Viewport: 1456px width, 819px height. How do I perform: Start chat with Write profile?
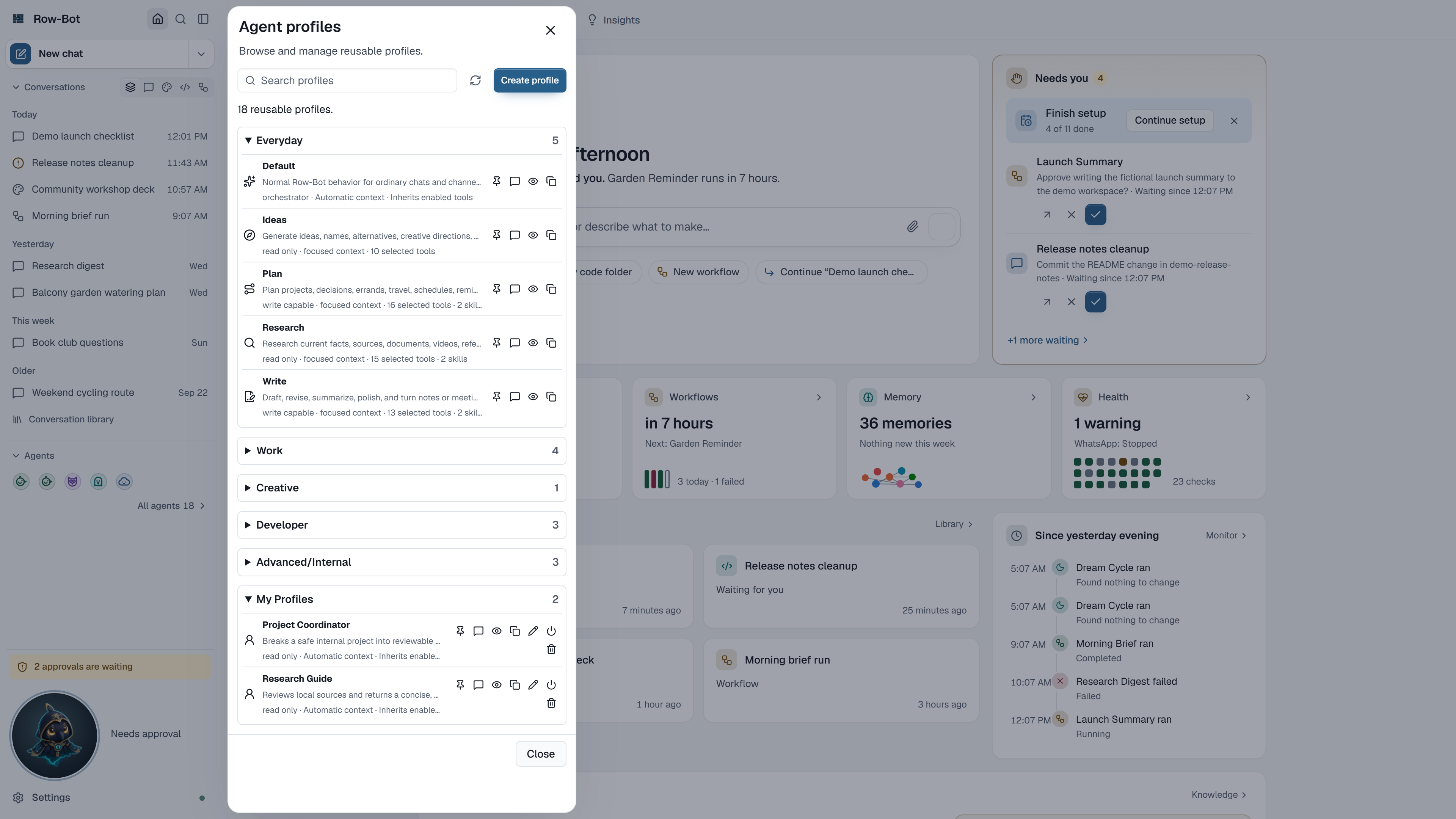pyautogui.click(x=515, y=397)
